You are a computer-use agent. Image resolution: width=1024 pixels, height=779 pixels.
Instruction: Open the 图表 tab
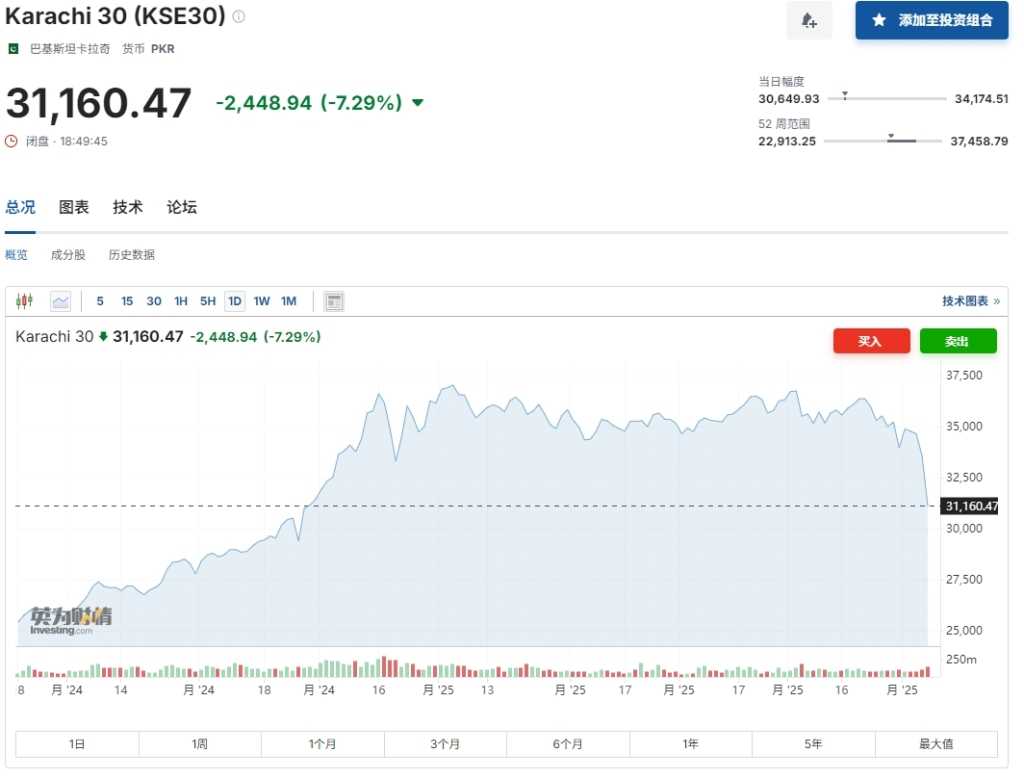coord(74,207)
